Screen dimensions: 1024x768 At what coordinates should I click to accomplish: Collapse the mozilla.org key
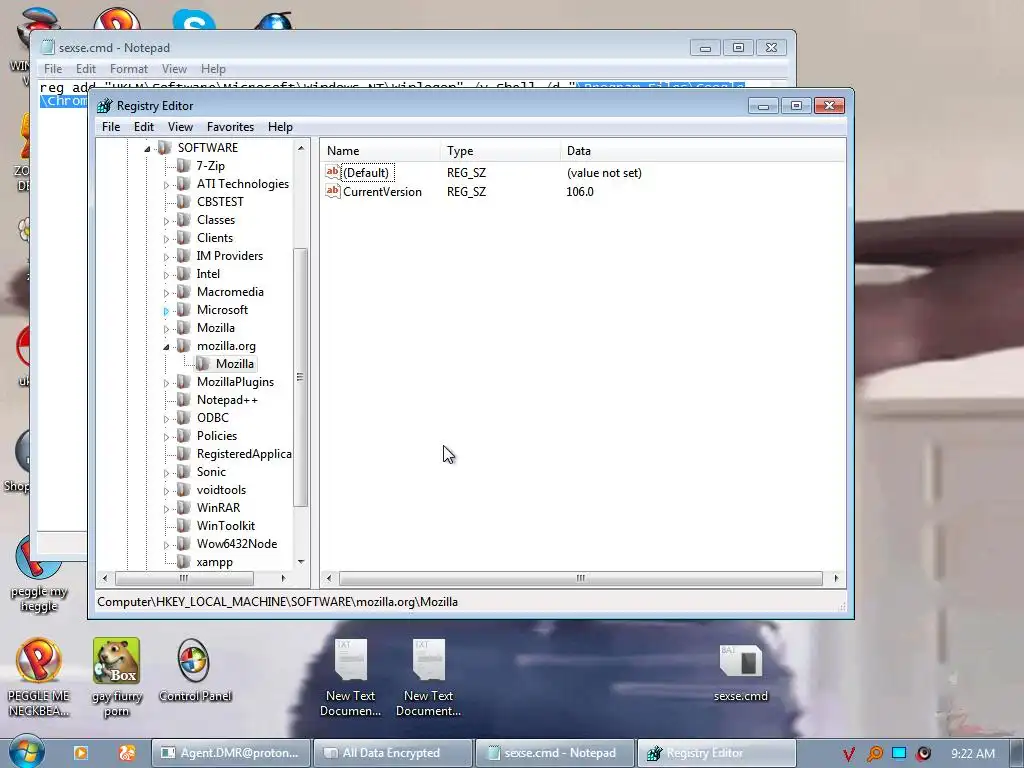point(166,347)
